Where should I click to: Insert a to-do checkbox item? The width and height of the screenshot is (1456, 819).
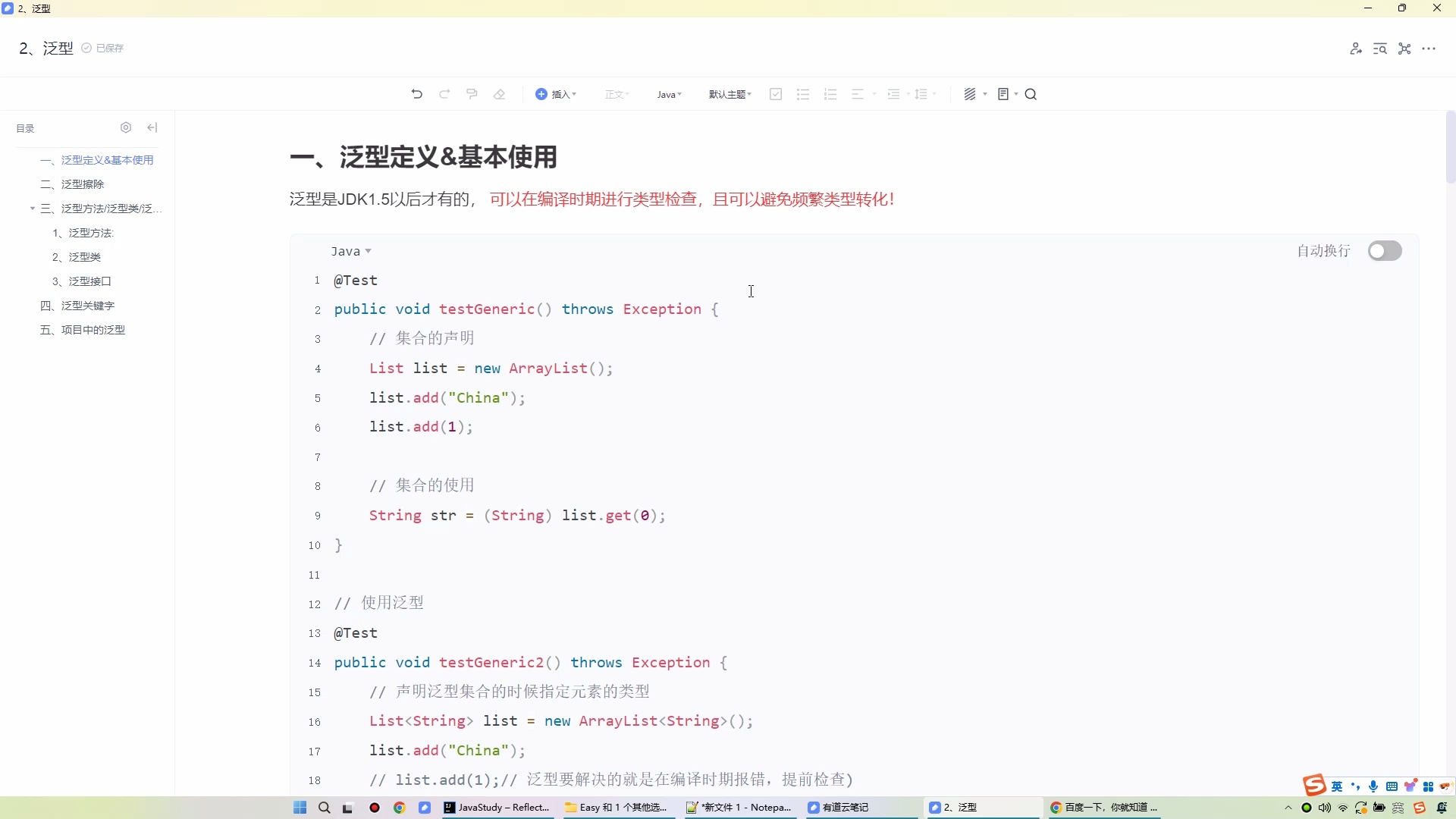[775, 93]
